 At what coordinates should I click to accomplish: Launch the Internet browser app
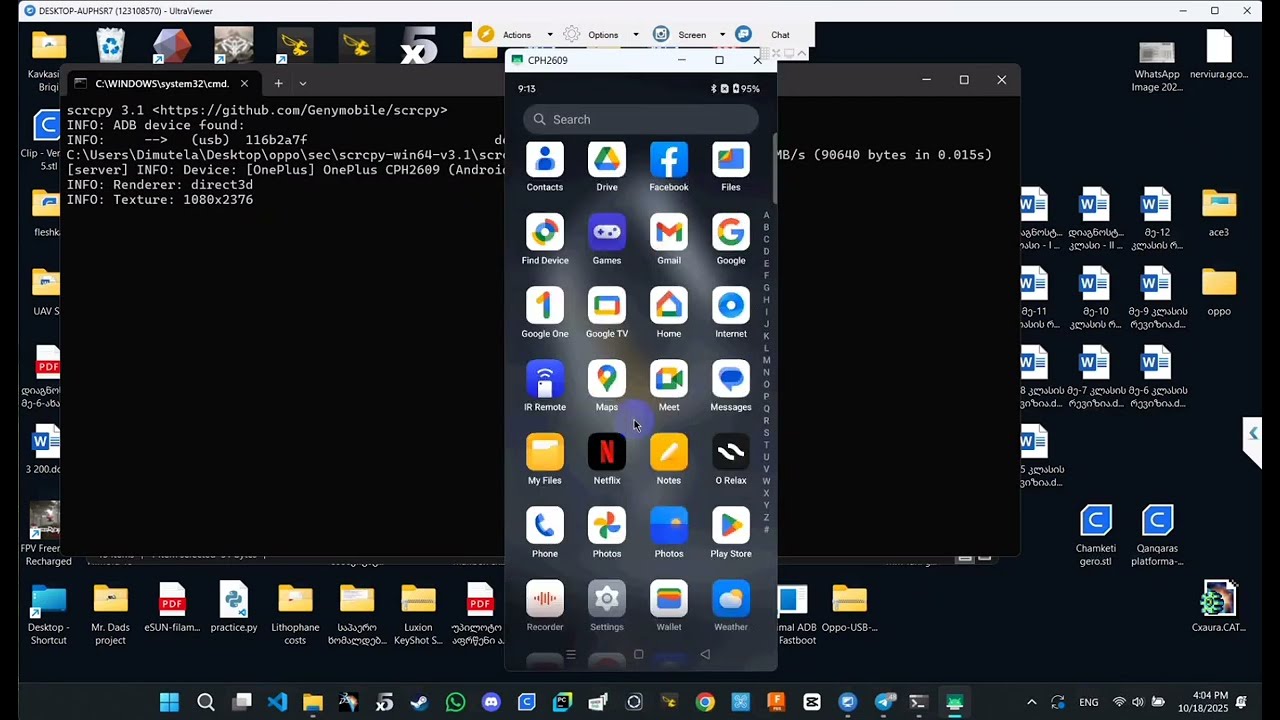[731, 312]
